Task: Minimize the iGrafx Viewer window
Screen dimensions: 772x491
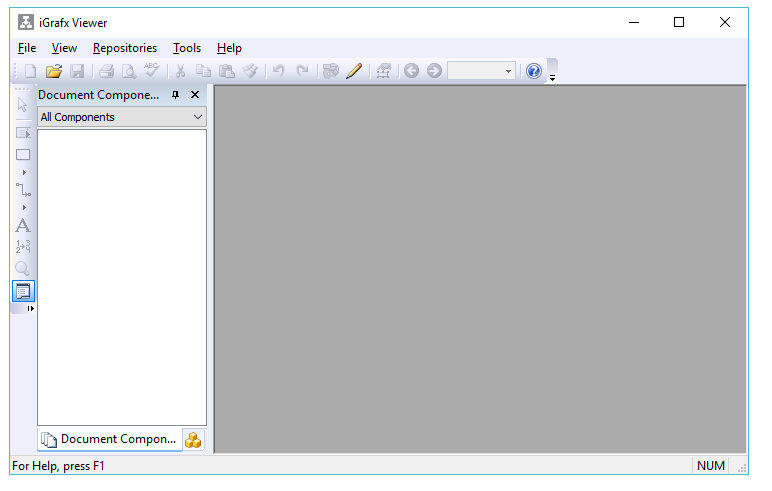Action: point(634,22)
